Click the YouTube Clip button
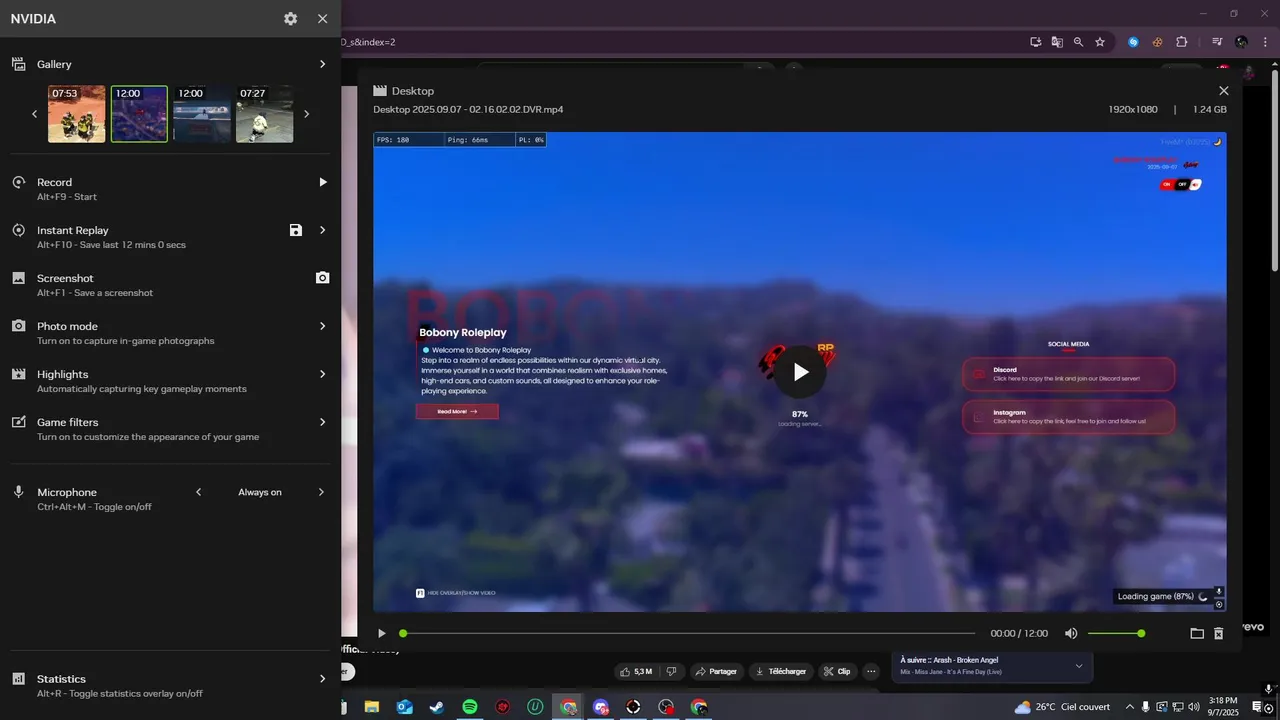1280x720 pixels. [838, 671]
